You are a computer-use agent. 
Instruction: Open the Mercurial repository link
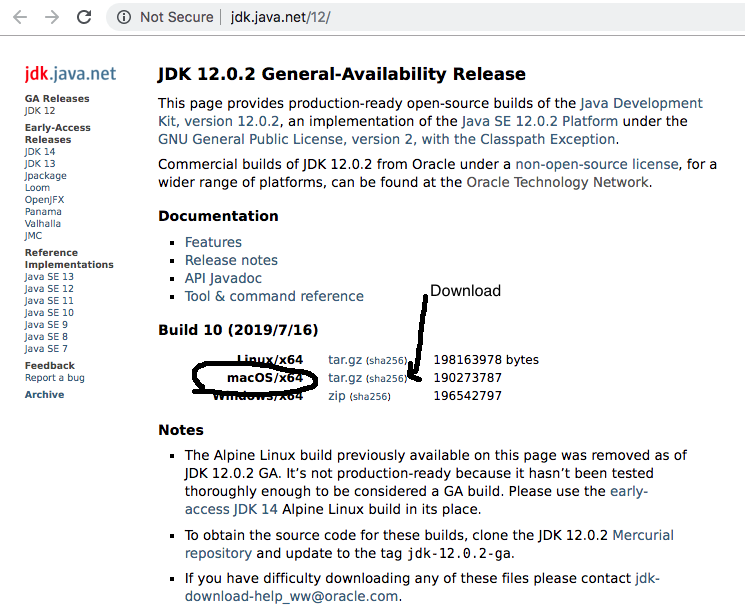click(x=429, y=544)
